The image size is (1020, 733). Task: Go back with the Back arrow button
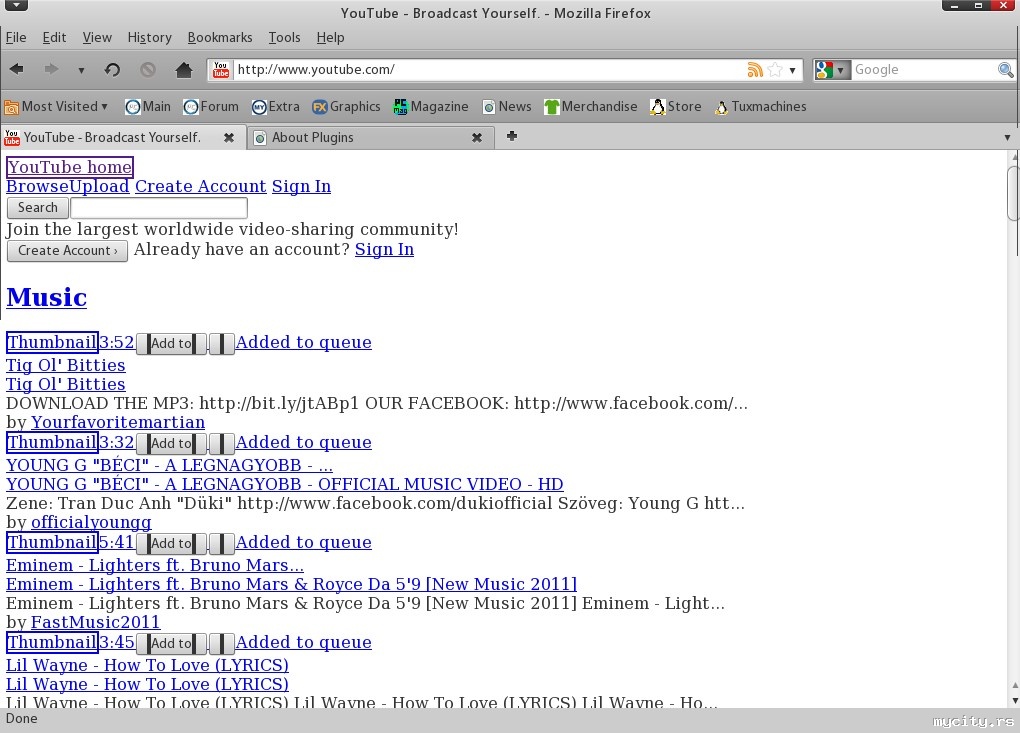point(17,69)
